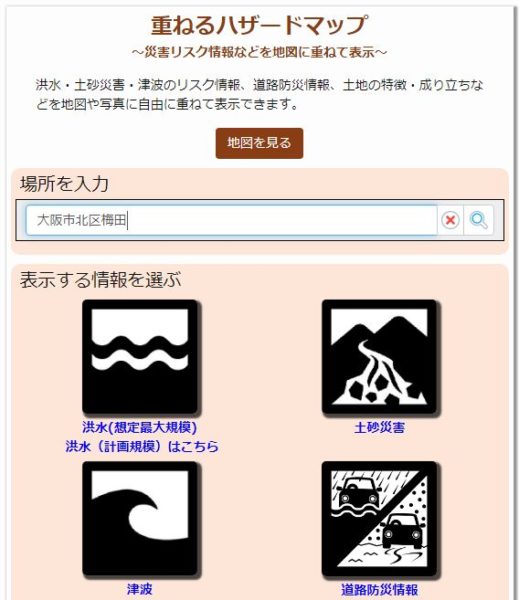Click the 災害リスク情報 subtitle line

pos(259,52)
